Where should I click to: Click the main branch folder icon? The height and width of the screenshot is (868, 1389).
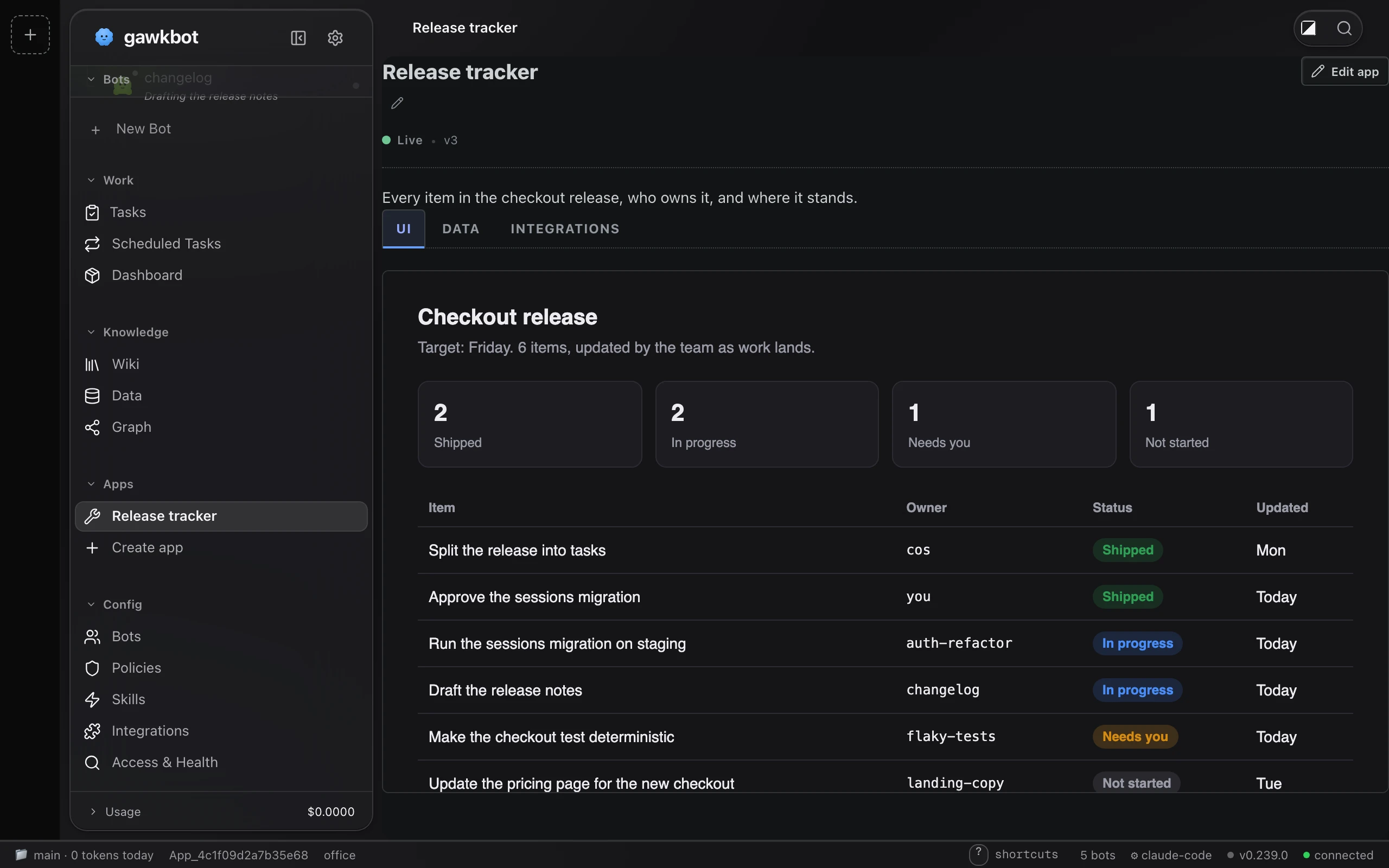point(21,855)
